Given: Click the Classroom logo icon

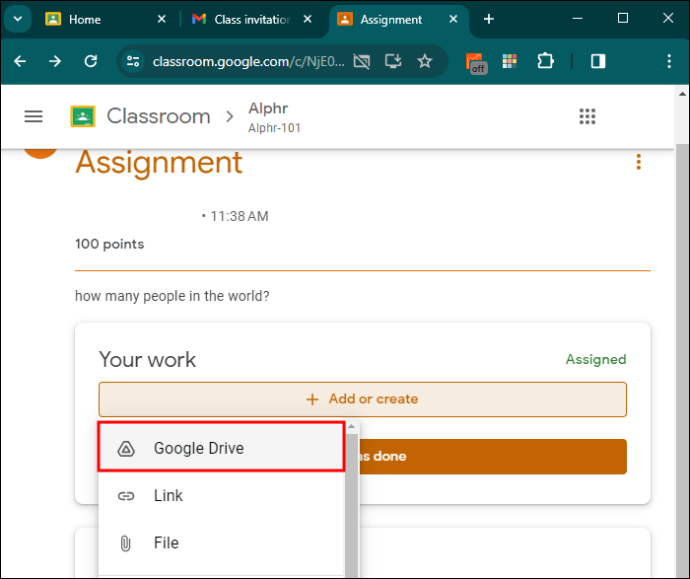Looking at the screenshot, I should [83, 117].
